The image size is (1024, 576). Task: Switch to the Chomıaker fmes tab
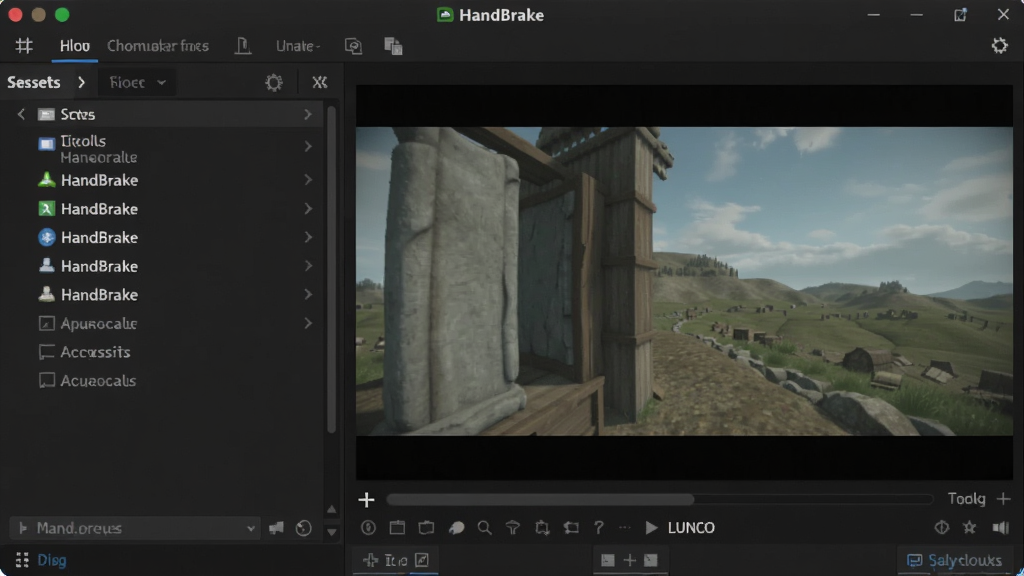click(158, 46)
